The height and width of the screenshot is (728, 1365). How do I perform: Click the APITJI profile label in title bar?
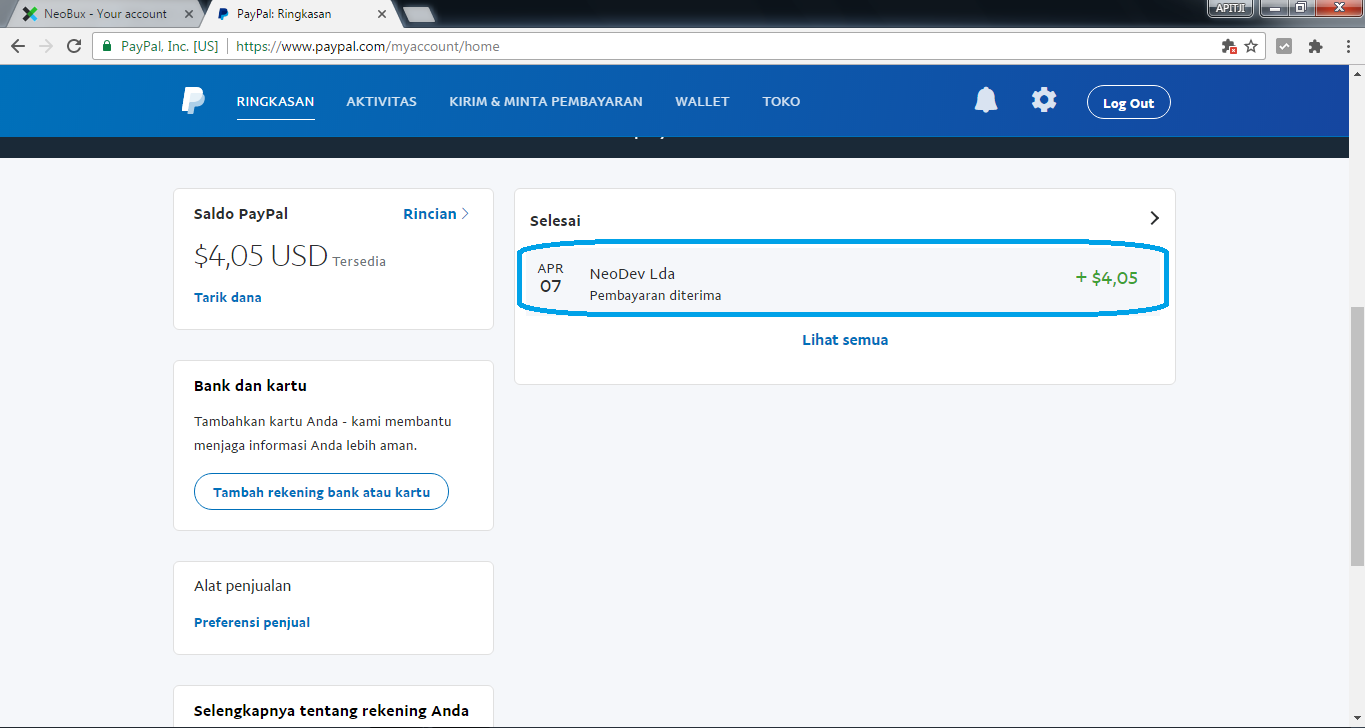[x=1230, y=8]
